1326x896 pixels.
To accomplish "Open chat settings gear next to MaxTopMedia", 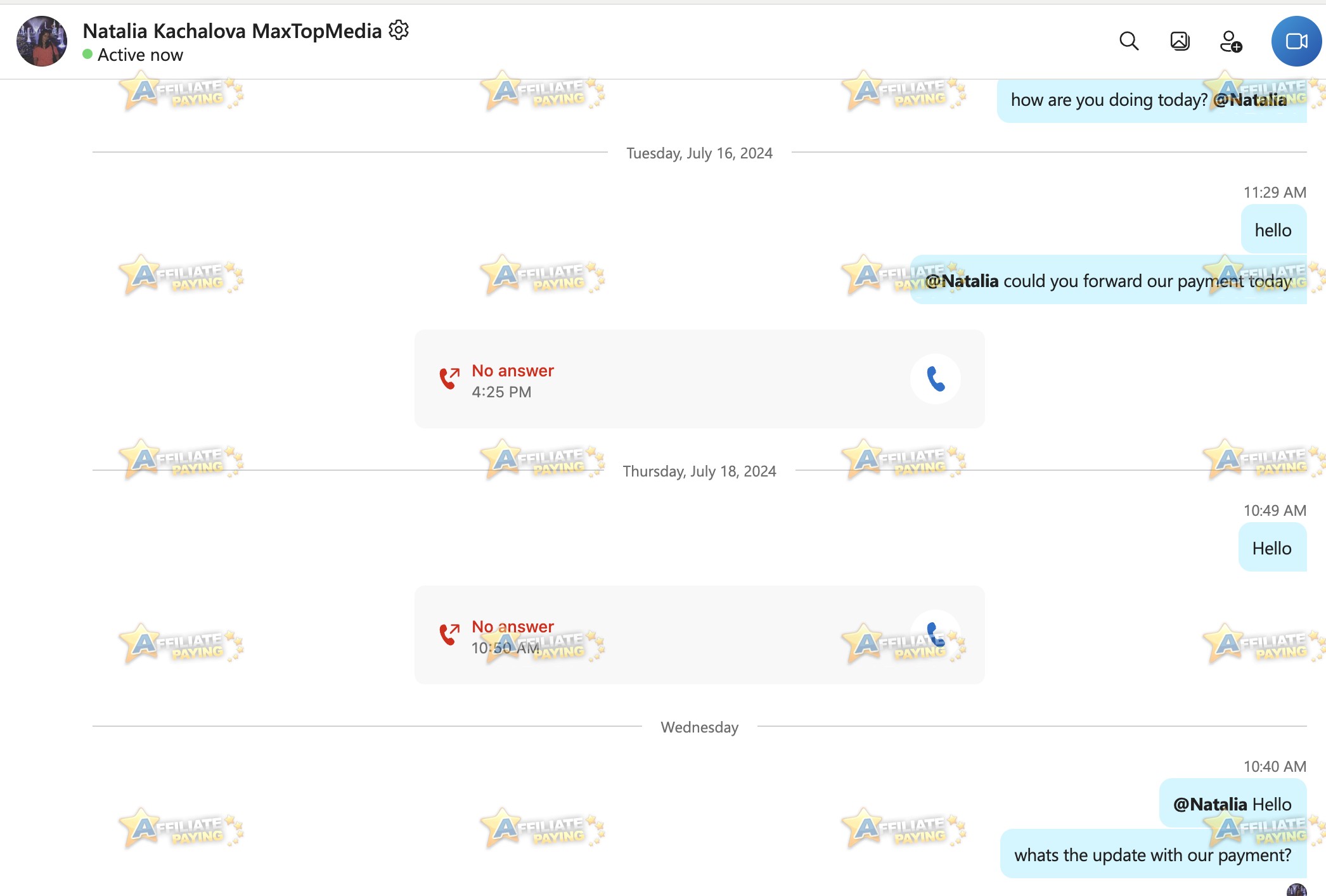I will (399, 30).
